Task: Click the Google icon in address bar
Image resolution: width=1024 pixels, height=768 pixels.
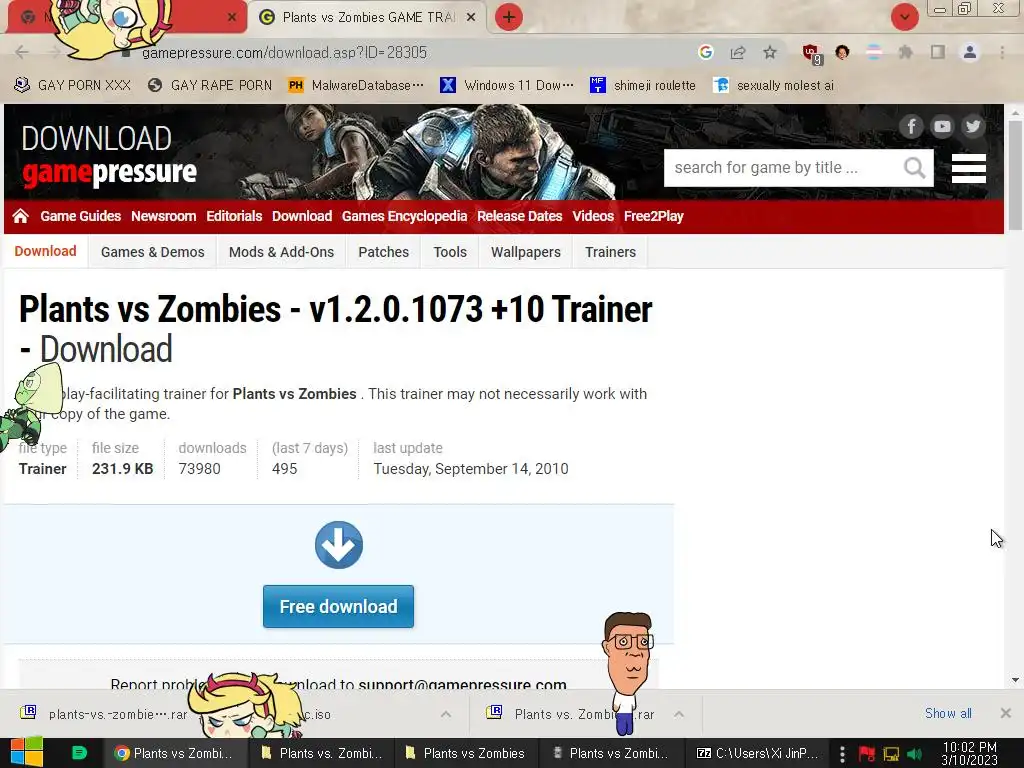Action: (x=705, y=52)
